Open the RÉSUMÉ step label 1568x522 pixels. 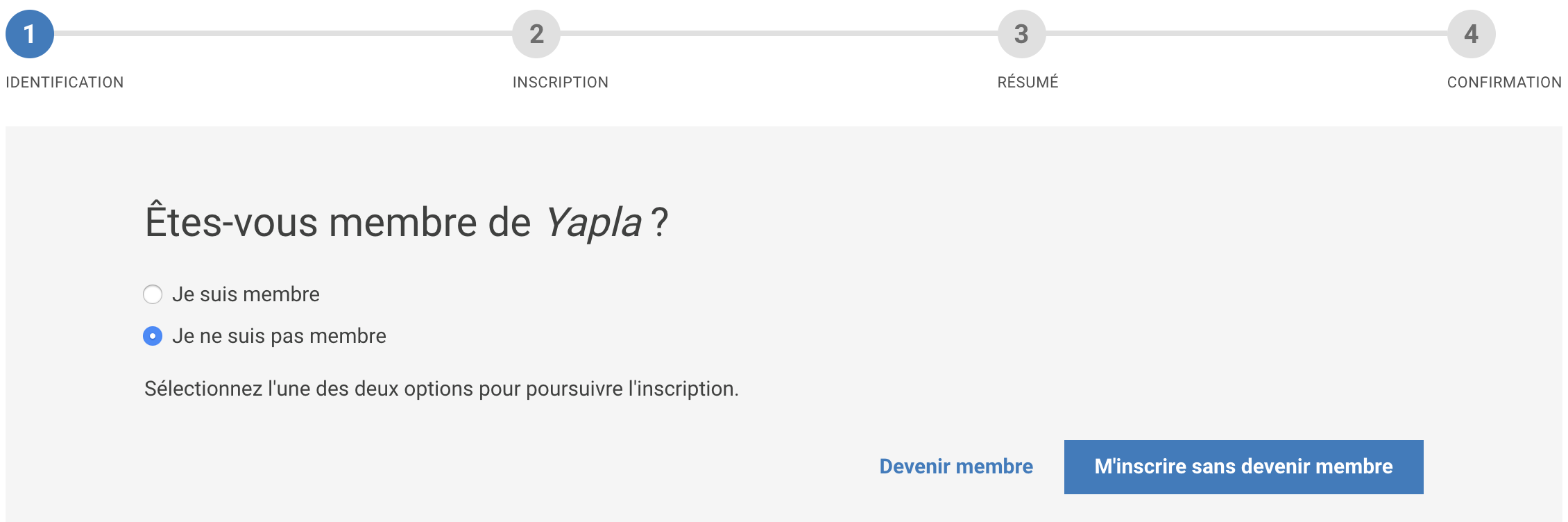click(1028, 83)
